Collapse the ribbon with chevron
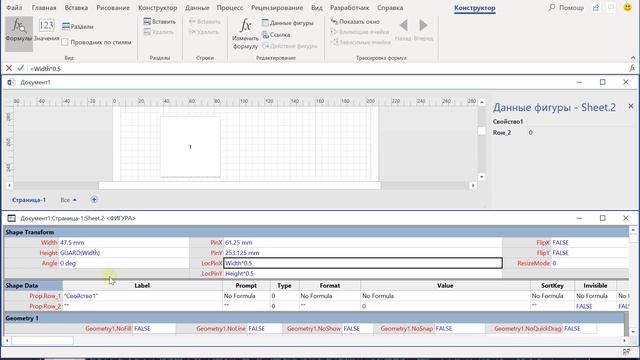 [x=633, y=58]
